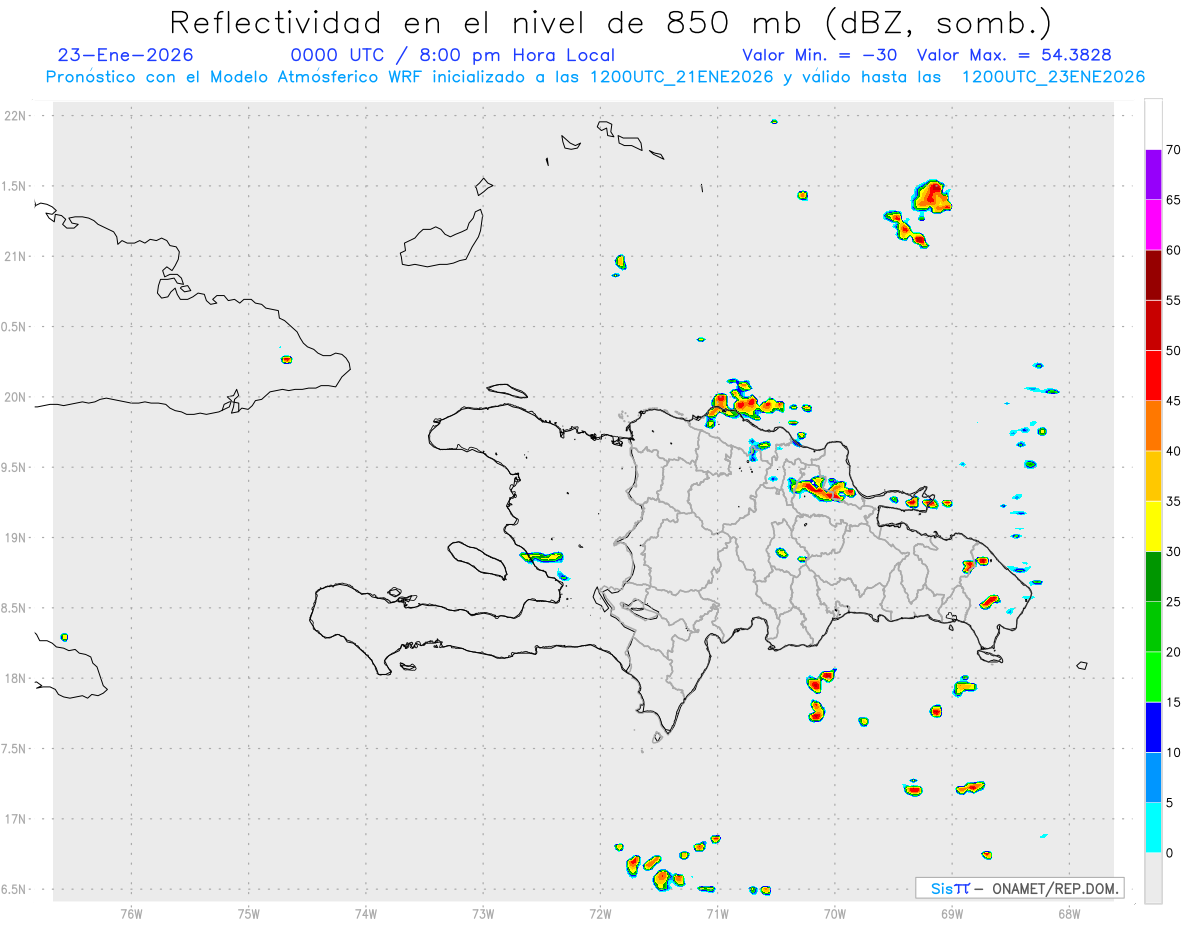Select the 'Valor Max. = 54.3828' text
Viewport: 1200px width, 927px height.
[x=1014, y=55]
